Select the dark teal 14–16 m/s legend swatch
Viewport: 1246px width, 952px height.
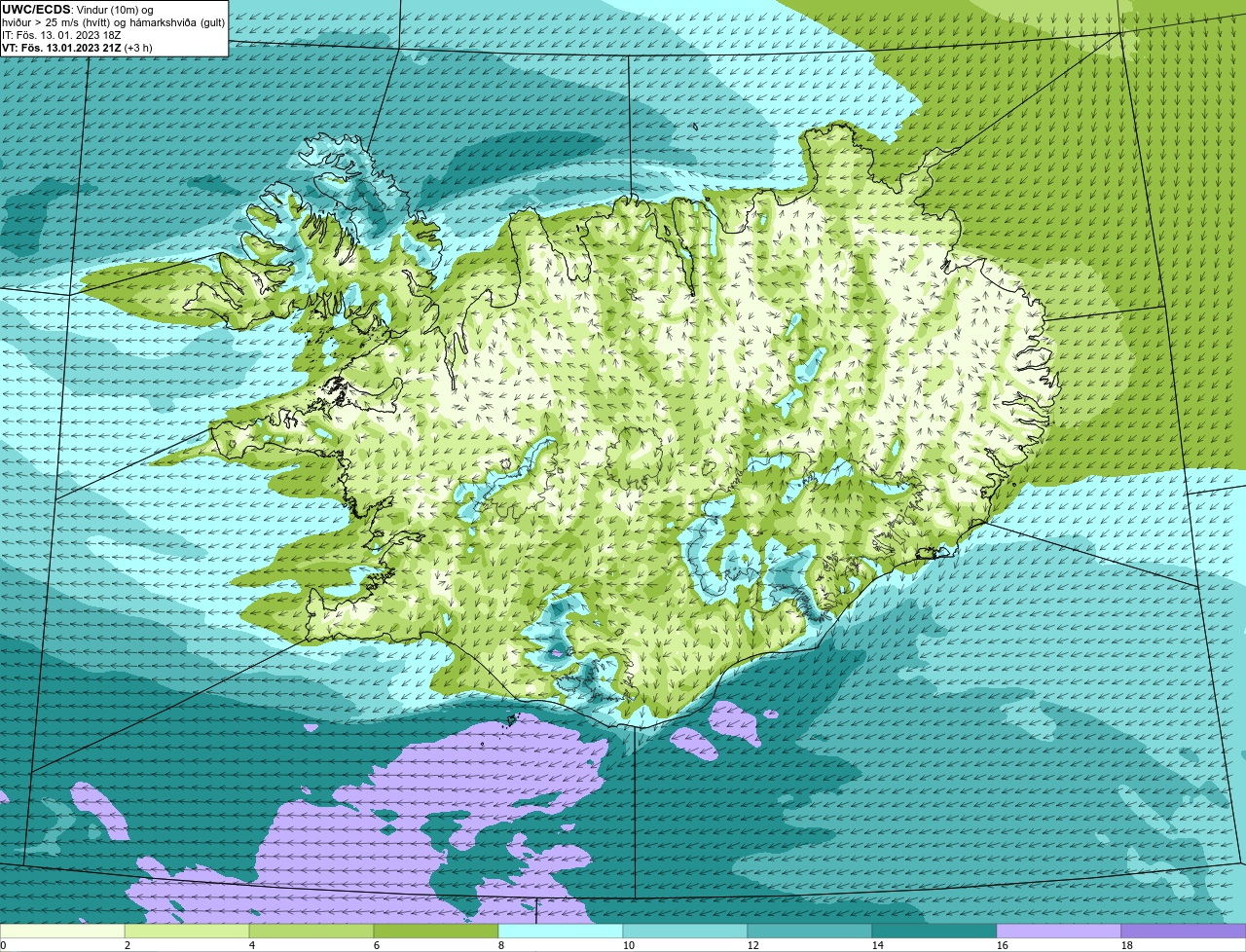click(x=934, y=931)
